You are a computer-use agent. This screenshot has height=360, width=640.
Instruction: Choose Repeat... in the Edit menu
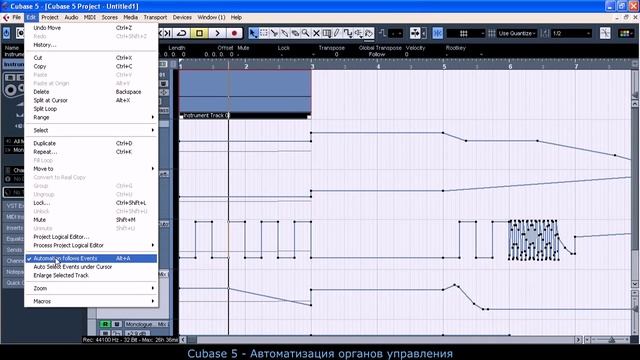(91, 152)
